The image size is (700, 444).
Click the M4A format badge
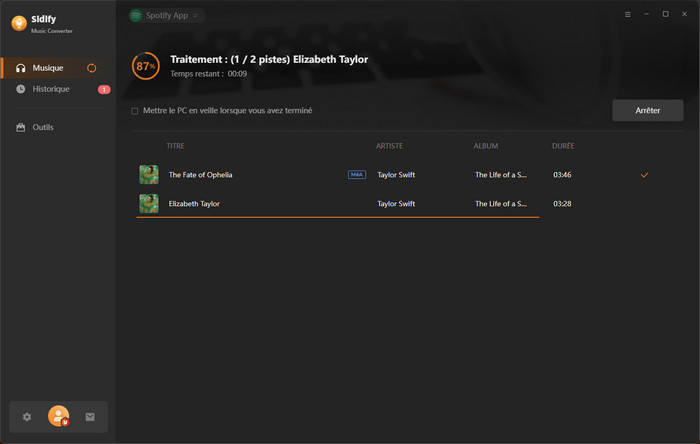(356, 175)
